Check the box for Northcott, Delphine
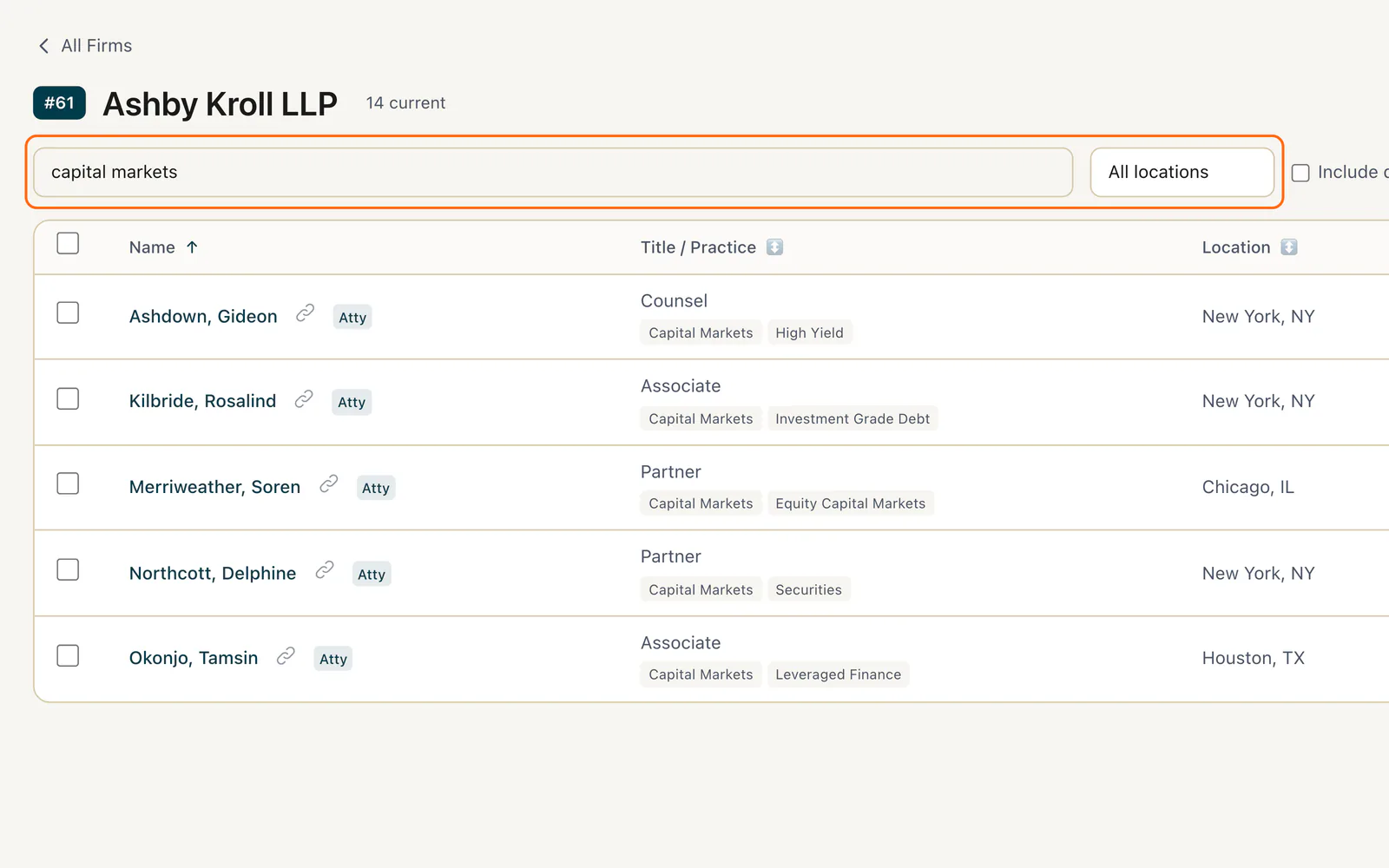 (68, 569)
